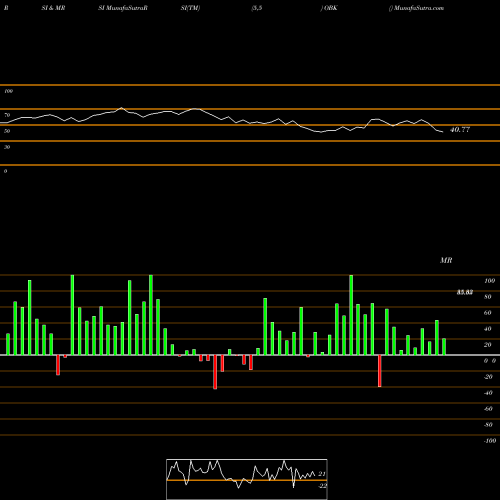
Task: Click the (5,5 parameter text in header
Action: point(257,8)
